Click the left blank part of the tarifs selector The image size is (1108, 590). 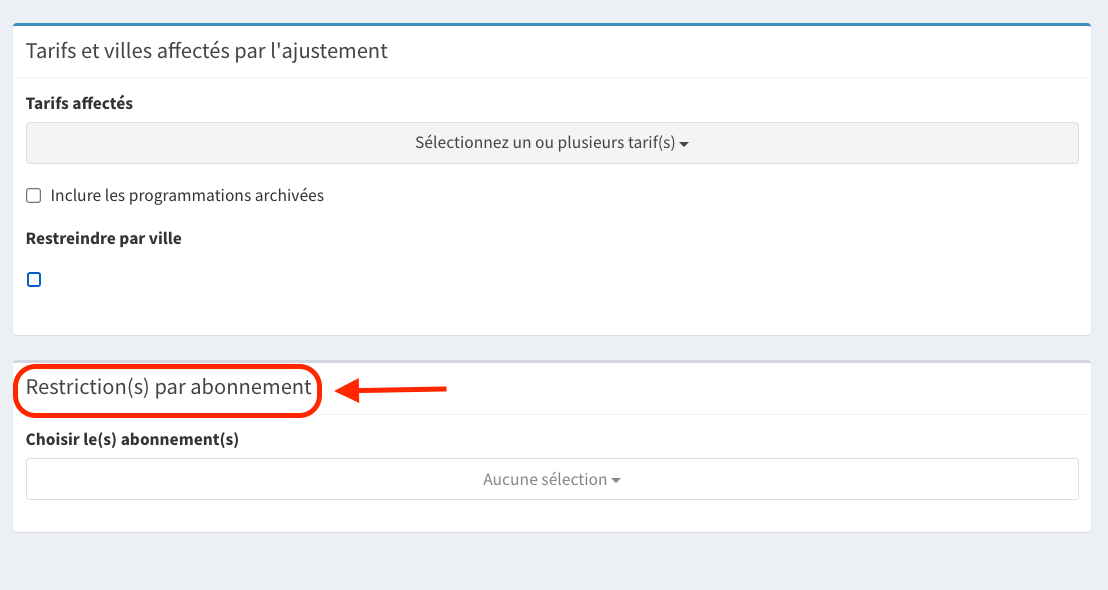(x=212, y=143)
